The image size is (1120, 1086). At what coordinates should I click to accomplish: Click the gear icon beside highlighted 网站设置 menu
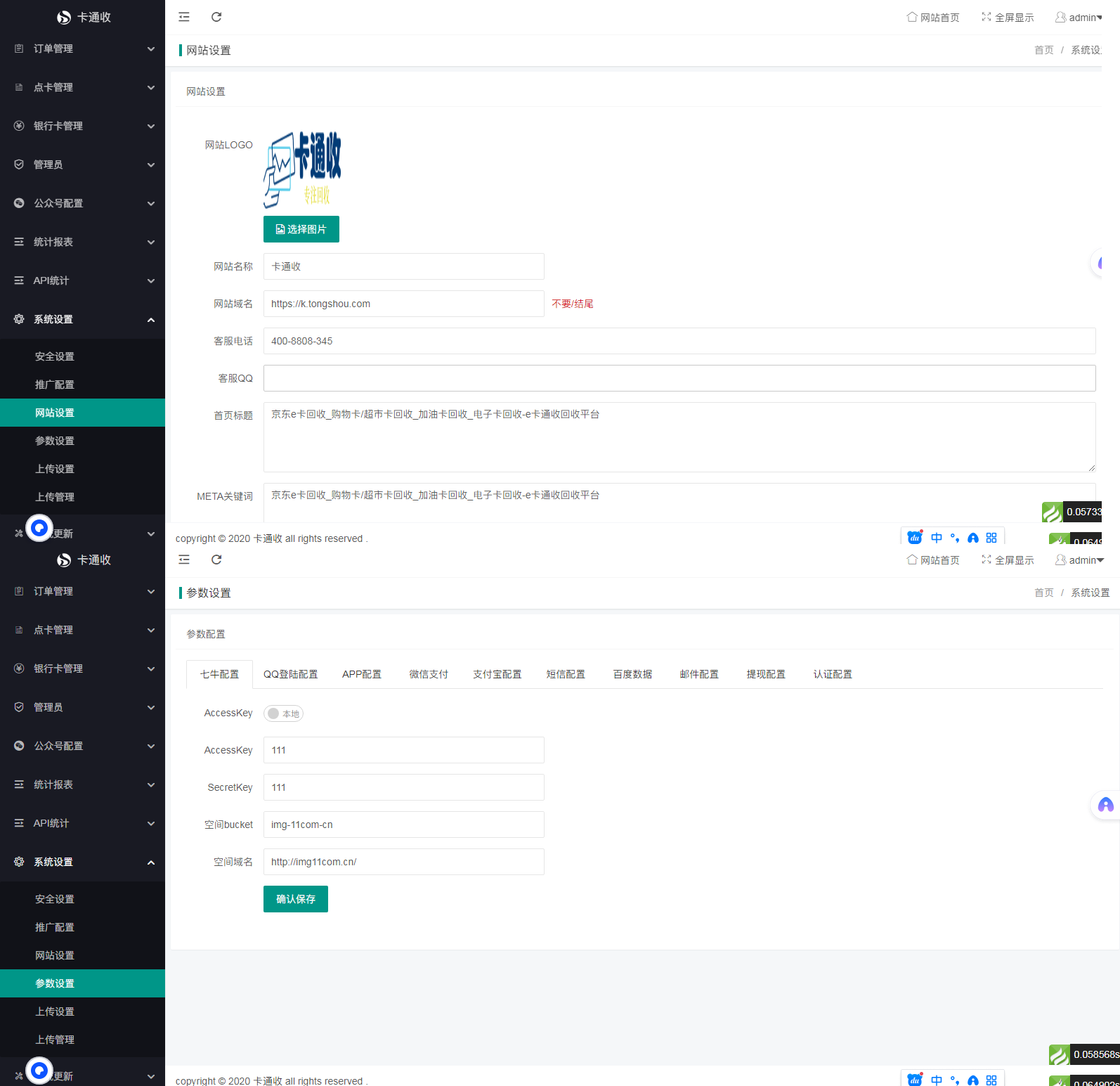tap(19, 319)
